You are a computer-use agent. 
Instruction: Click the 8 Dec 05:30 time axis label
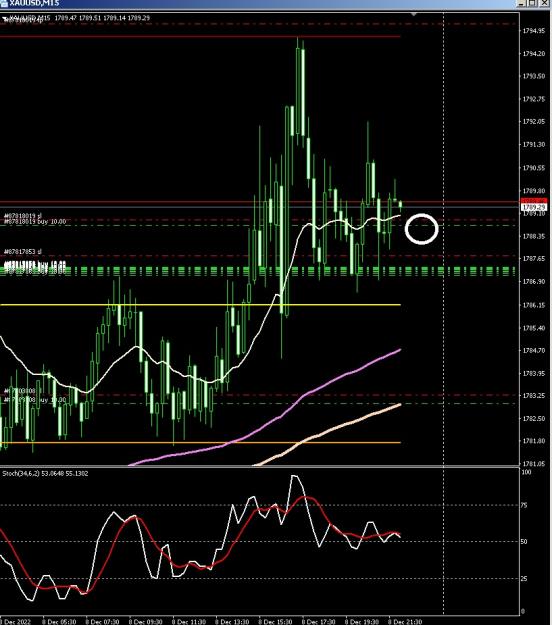[59, 621]
